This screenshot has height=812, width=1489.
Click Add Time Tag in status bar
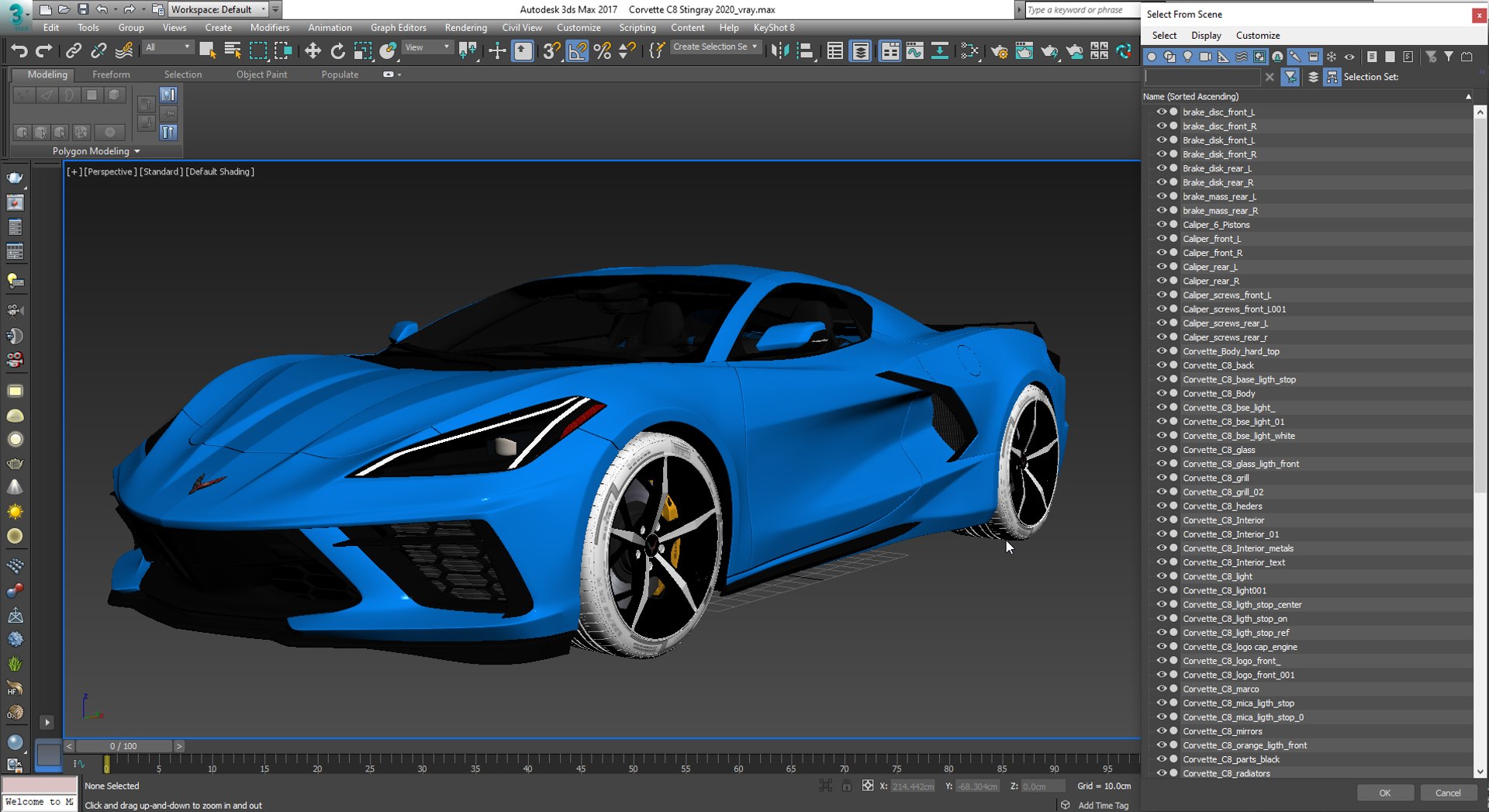tap(1103, 805)
